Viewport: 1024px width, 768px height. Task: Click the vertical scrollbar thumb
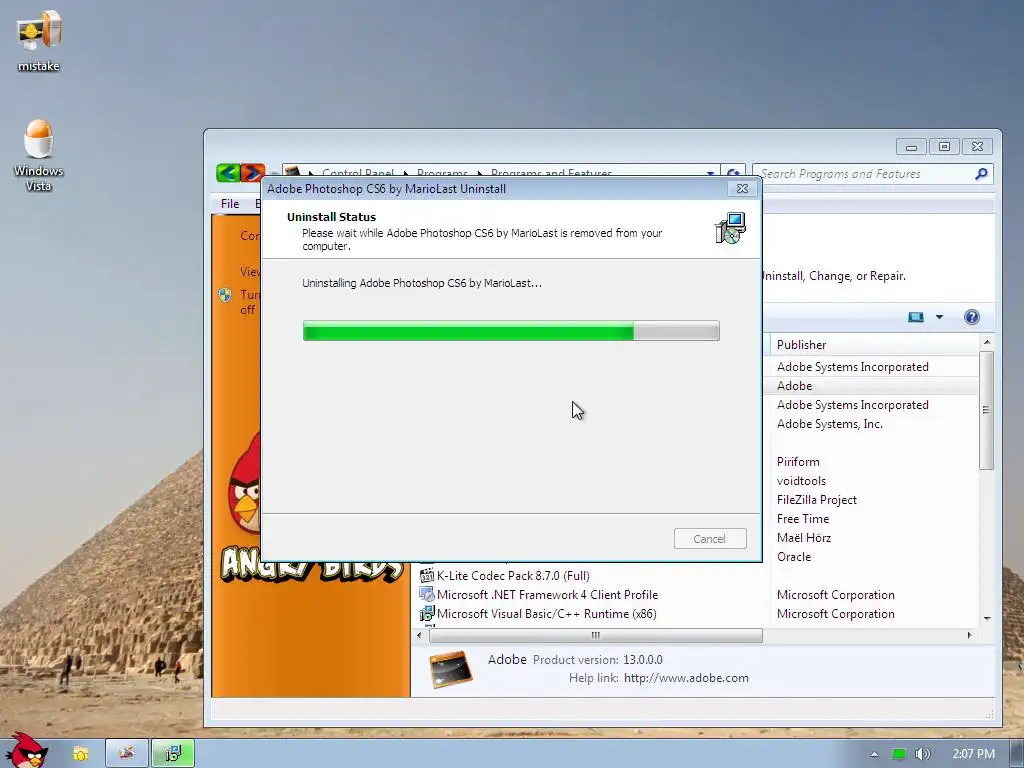(986, 410)
